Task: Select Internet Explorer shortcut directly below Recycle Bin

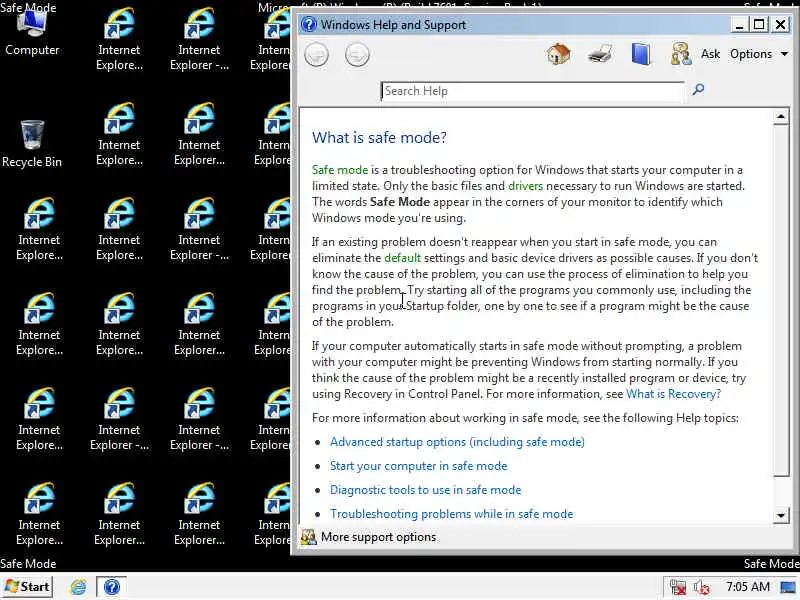Action: 39,229
